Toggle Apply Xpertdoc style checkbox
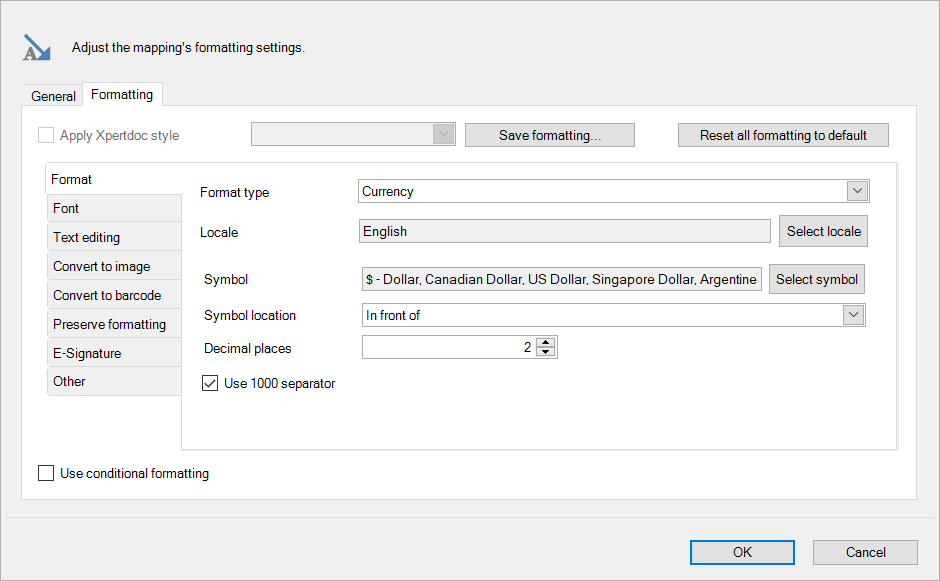 [x=46, y=135]
